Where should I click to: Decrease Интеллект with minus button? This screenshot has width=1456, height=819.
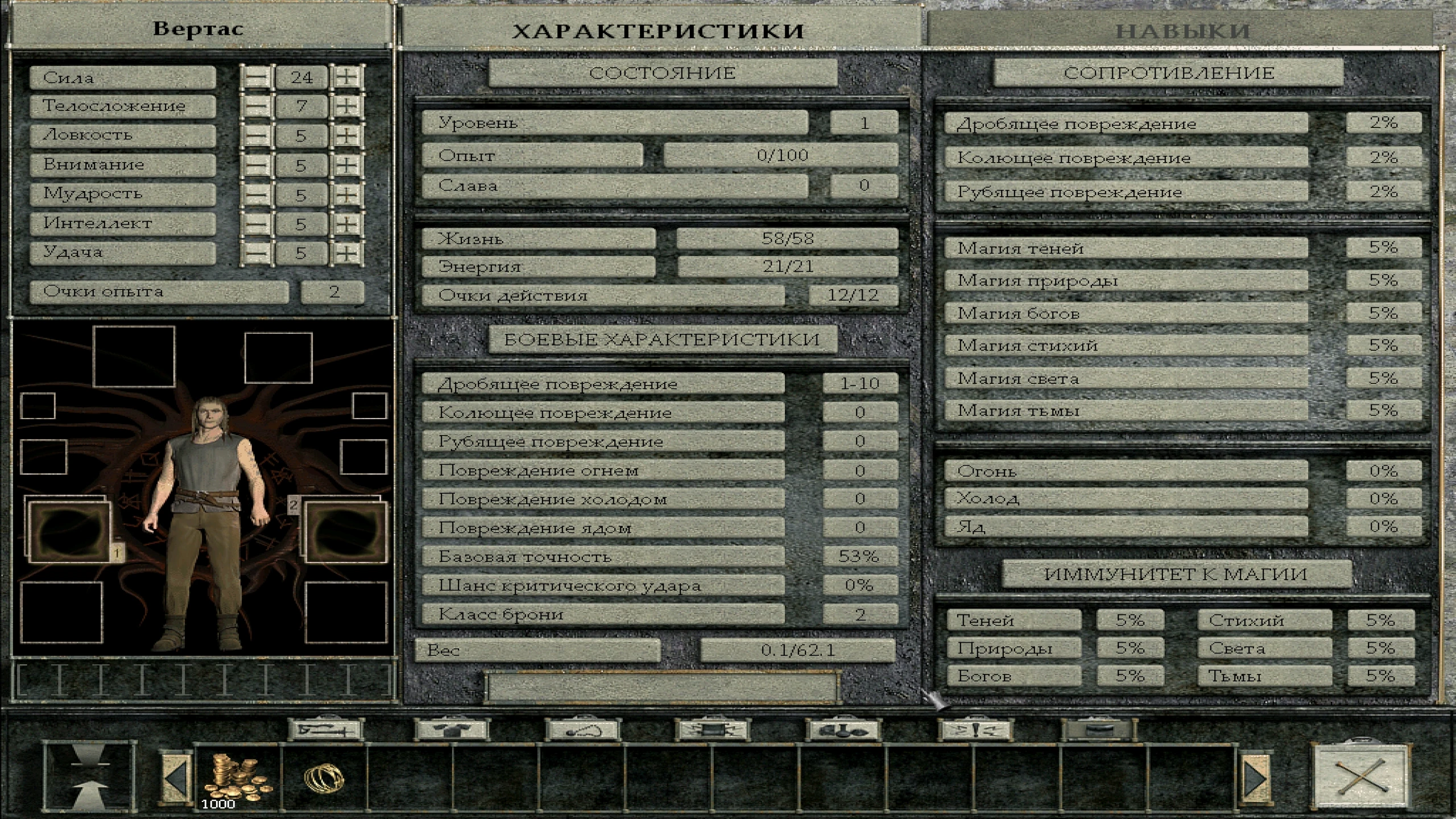257,224
